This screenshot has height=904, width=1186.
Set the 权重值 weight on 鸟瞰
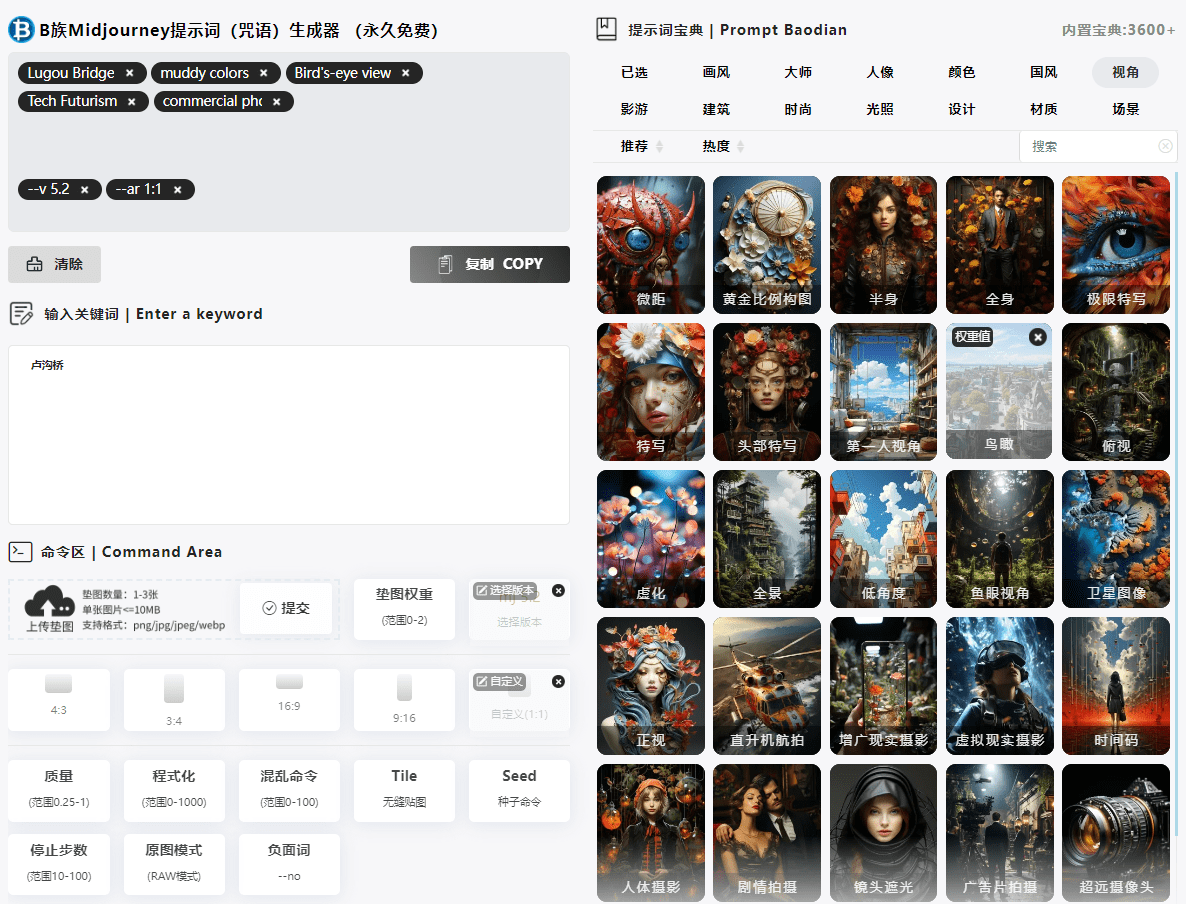click(x=973, y=337)
